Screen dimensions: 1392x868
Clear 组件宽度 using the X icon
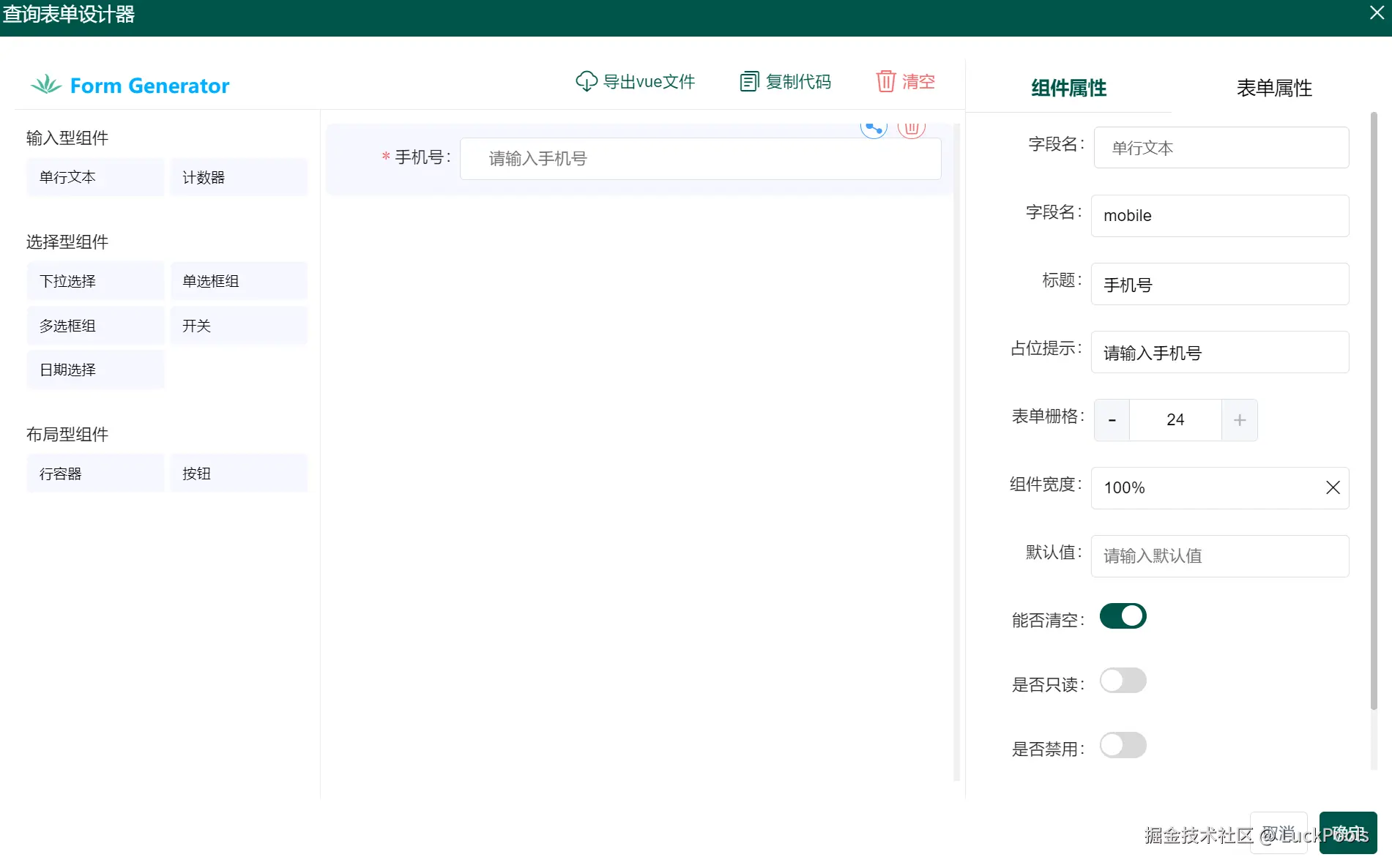(1332, 487)
